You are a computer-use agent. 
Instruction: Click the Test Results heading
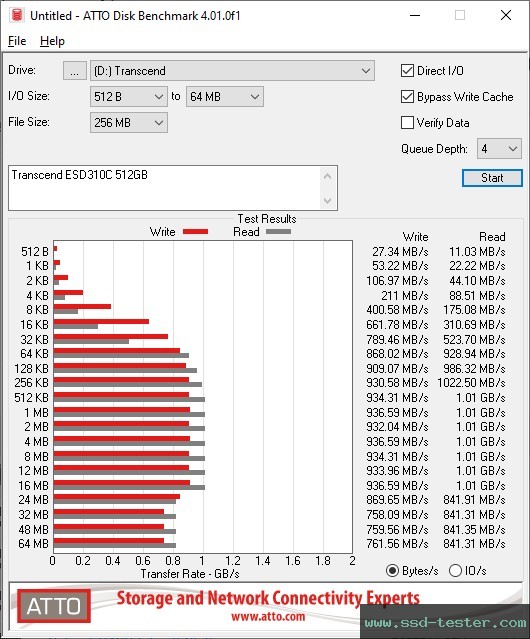pos(267,219)
